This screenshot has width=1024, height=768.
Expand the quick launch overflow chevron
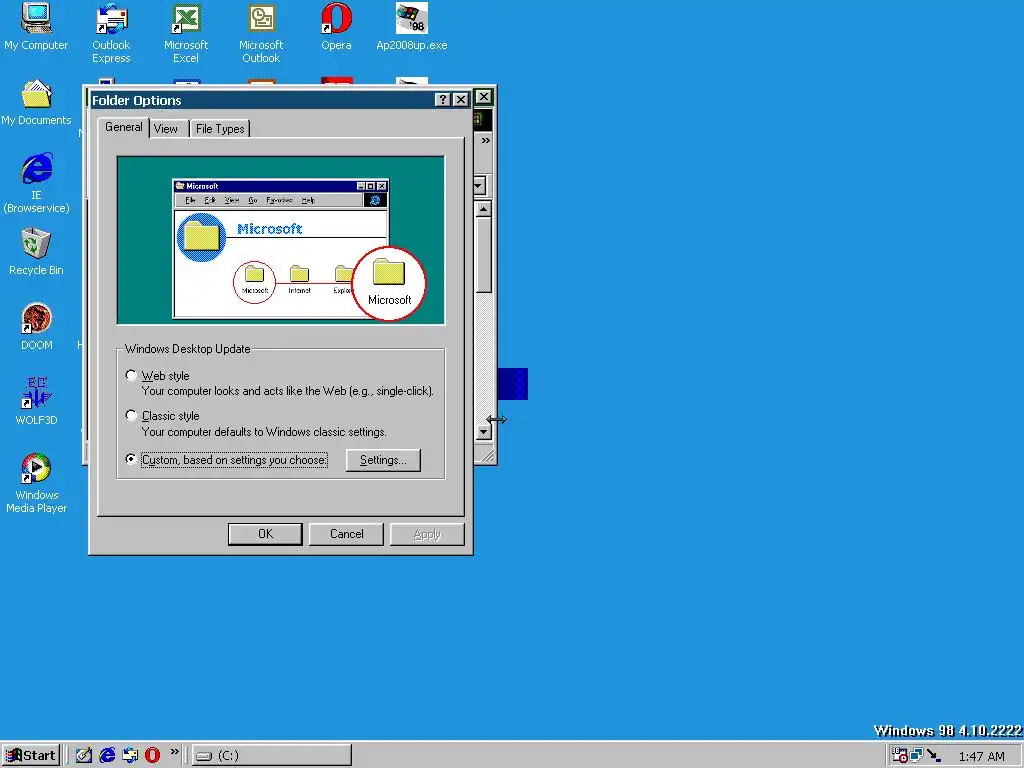coord(174,752)
